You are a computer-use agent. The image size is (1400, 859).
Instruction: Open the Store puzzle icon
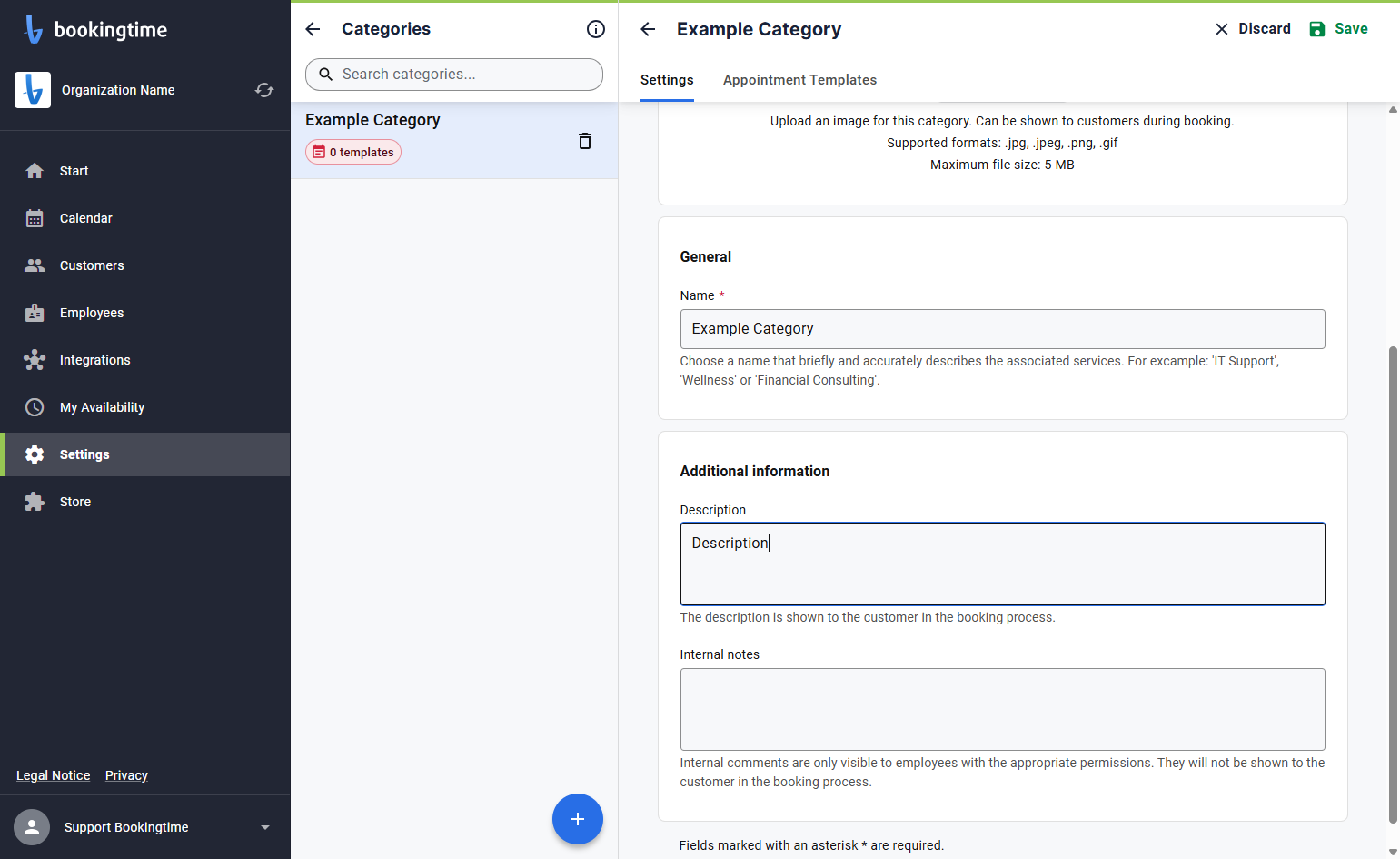[x=35, y=502]
